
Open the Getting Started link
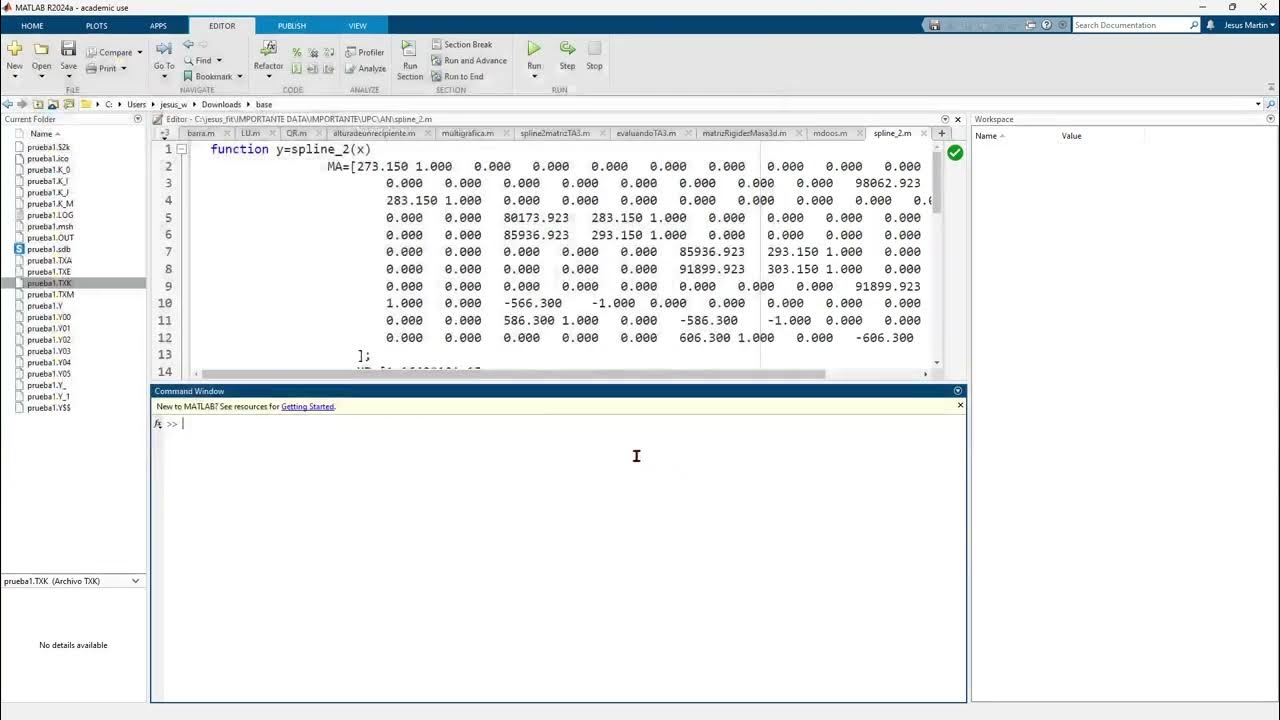(308, 407)
